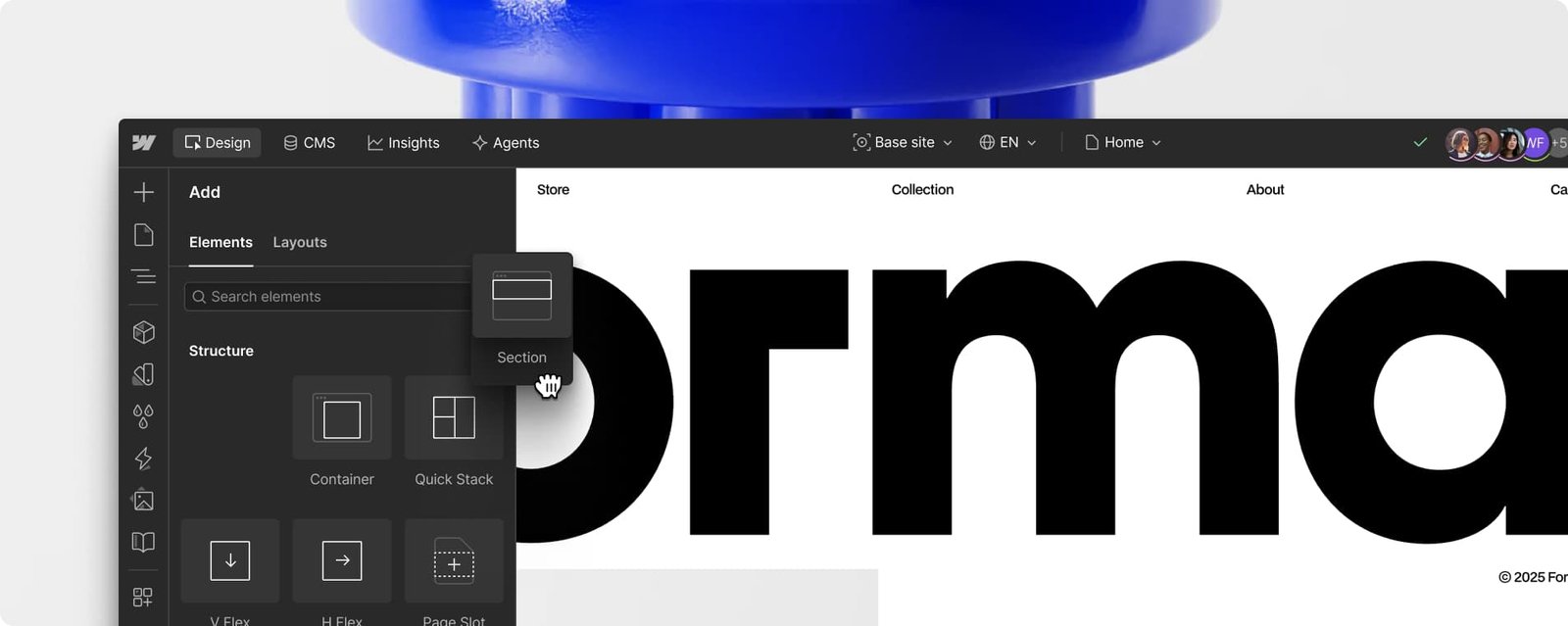Viewport: 1568px width, 626px height.
Task: Click the Collection nav link
Action: [x=922, y=190]
